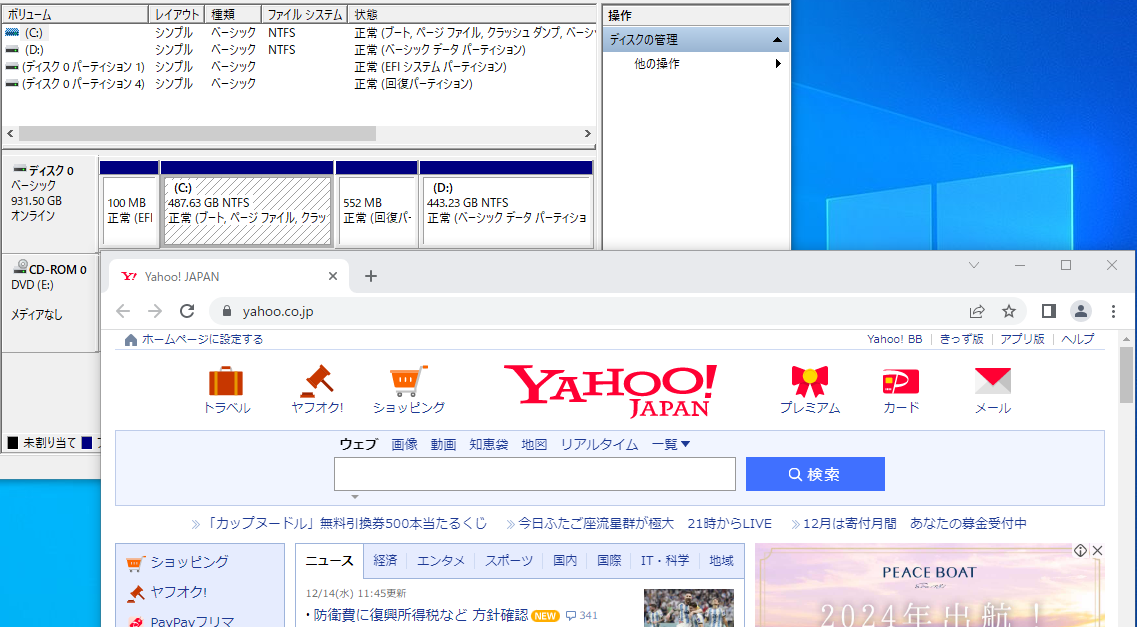Click the Yahoo search input field
This screenshot has width=1137, height=627.
[x=534, y=474]
